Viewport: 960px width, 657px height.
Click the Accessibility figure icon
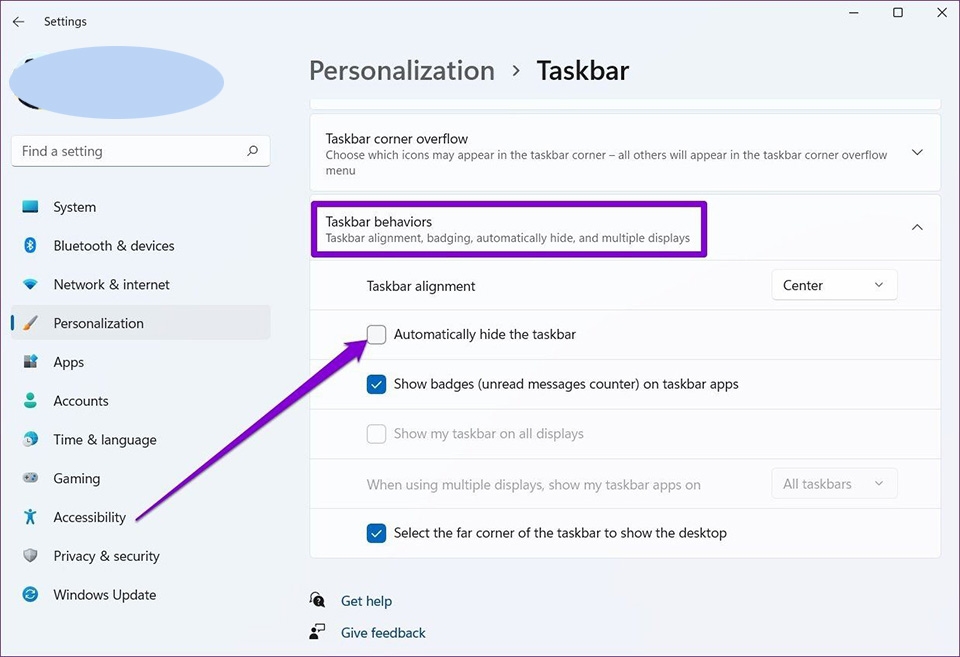(x=30, y=517)
